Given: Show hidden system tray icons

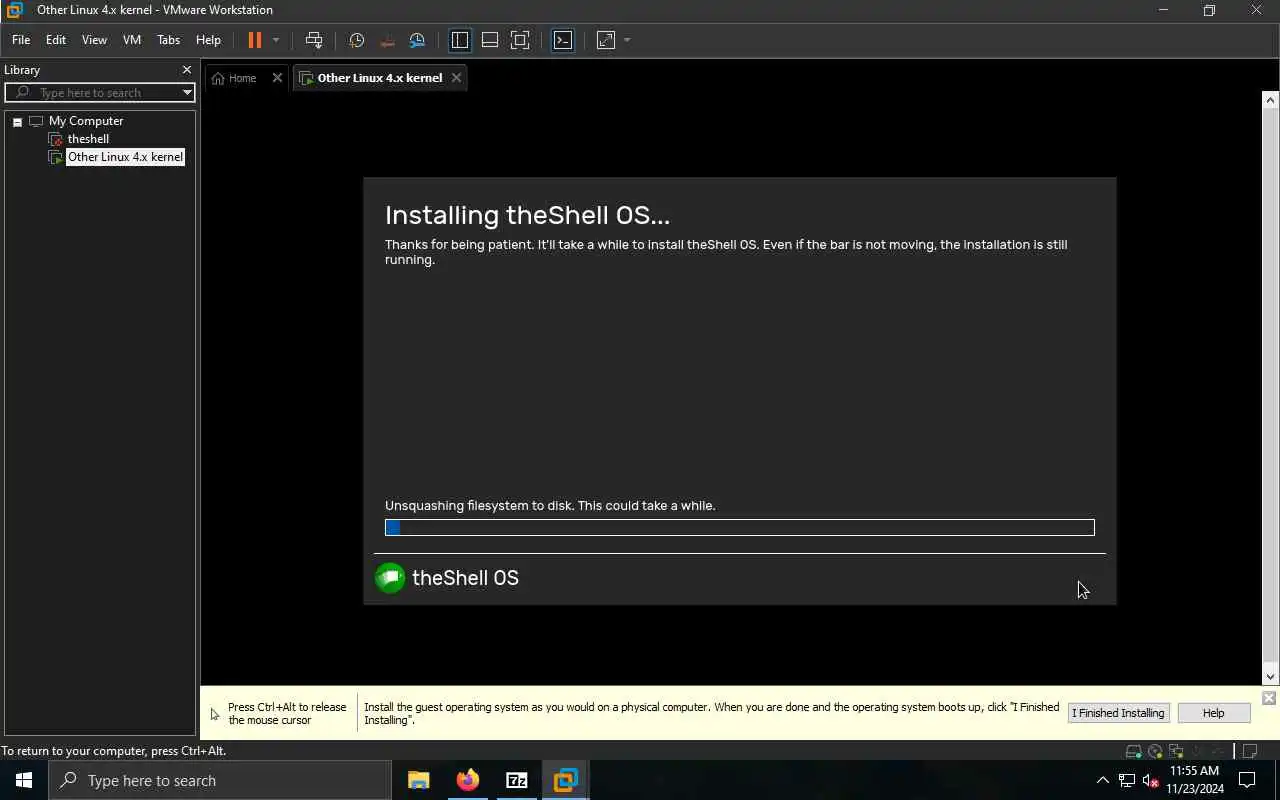Looking at the screenshot, I should (1102, 780).
